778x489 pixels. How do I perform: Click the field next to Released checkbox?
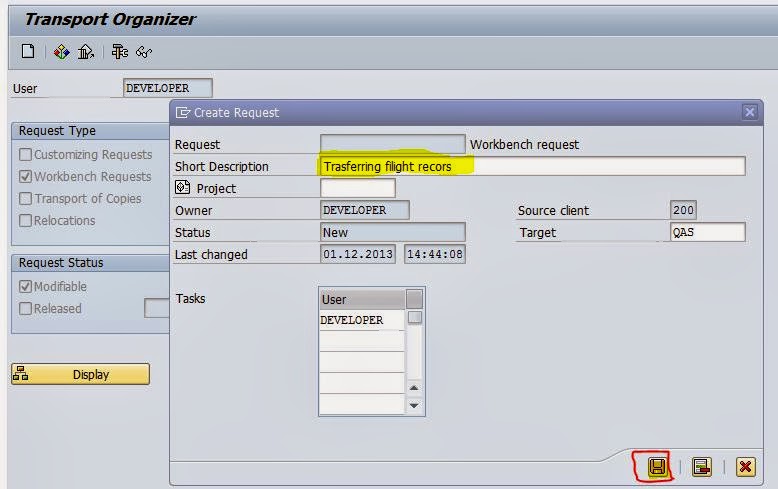157,308
